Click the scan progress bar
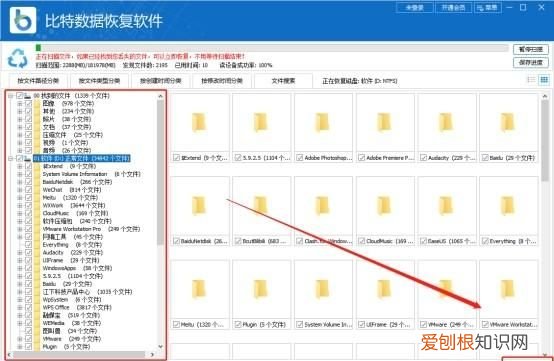Viewport: 554px width, 361px height. coord(272,48)
